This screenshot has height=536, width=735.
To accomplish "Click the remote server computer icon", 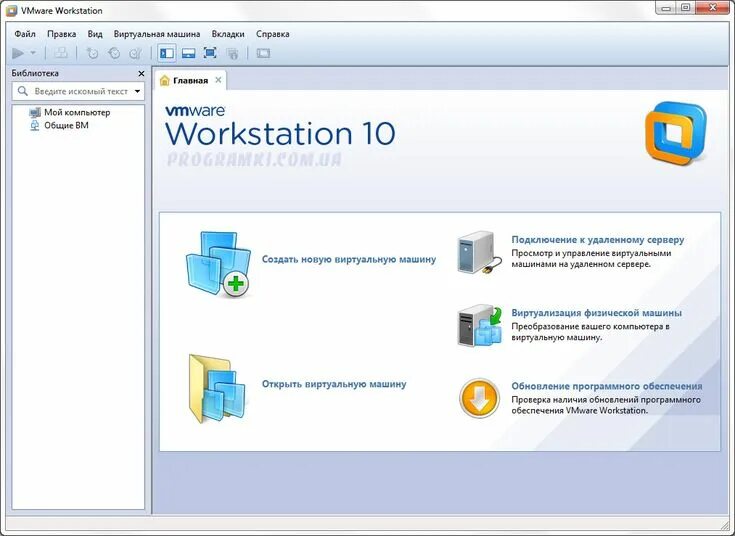I will click(479, 252).
